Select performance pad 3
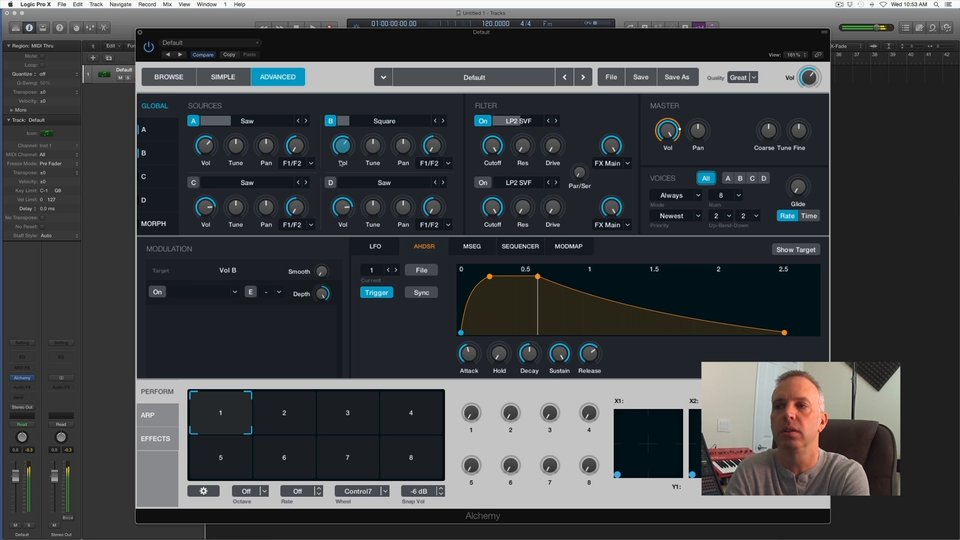960x540 pixels. click(347, 413)
